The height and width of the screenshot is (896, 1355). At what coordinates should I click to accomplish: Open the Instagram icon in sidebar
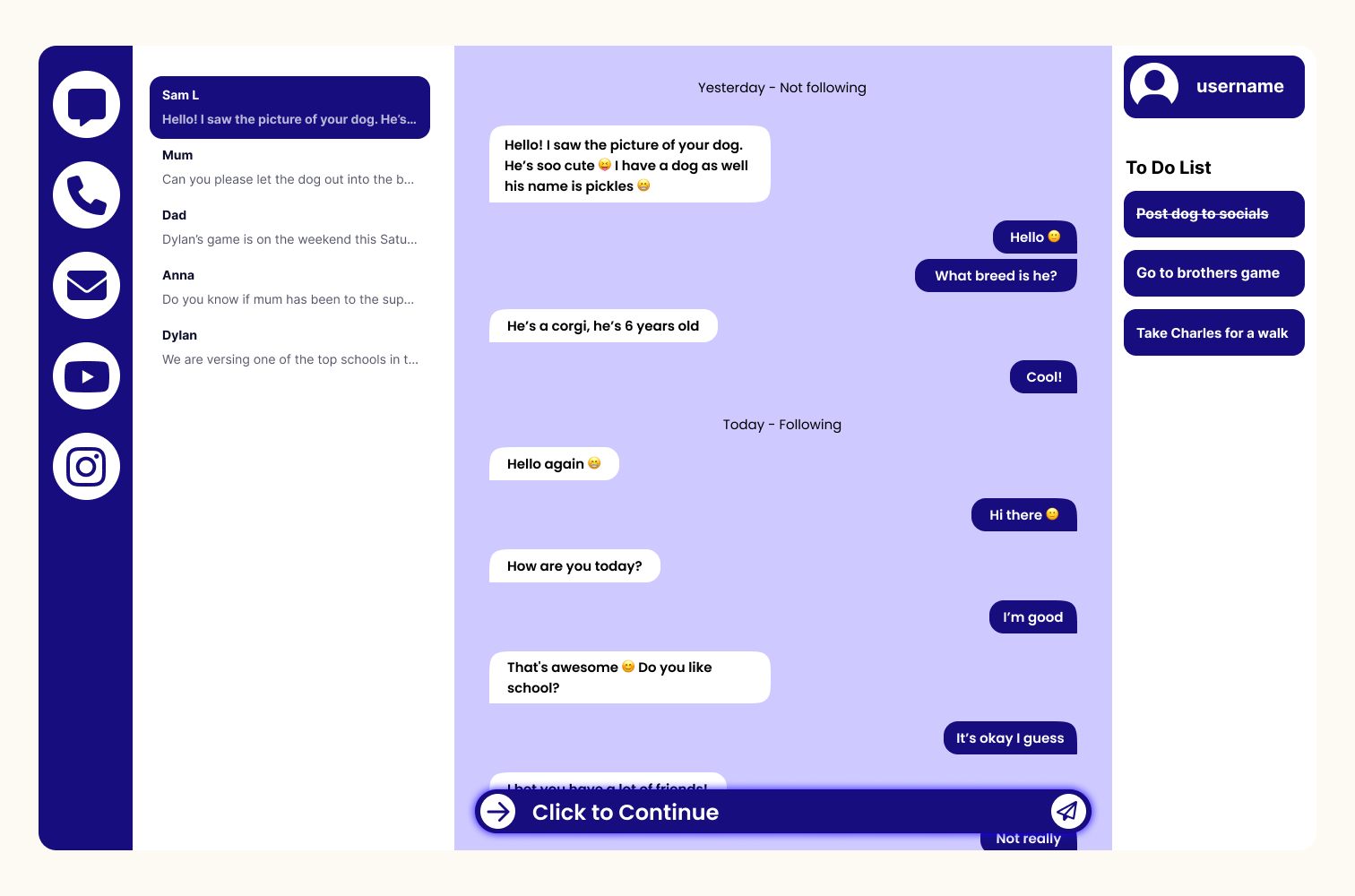click(x=86, y=467)
